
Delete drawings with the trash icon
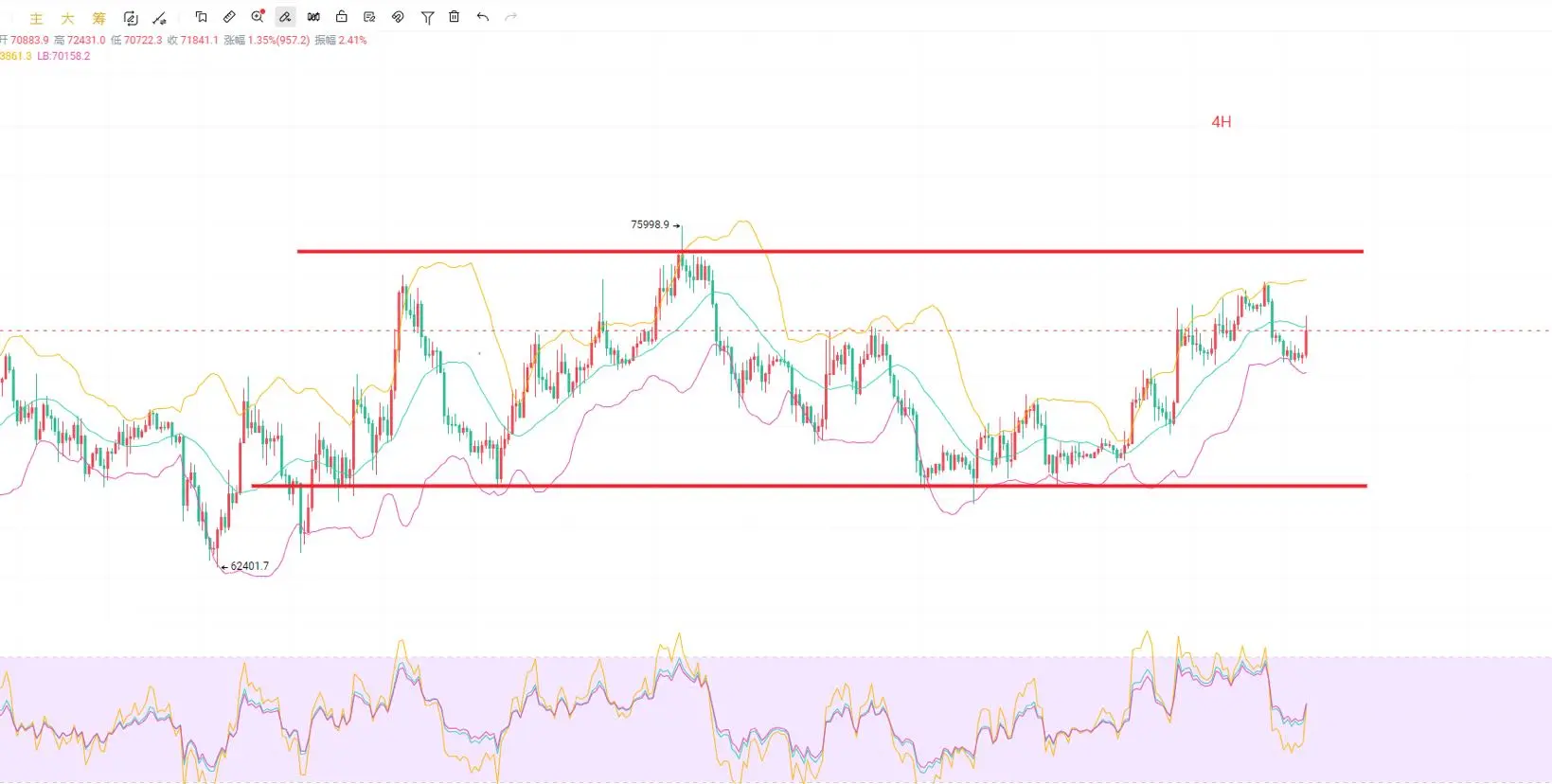tap(455, 17)
